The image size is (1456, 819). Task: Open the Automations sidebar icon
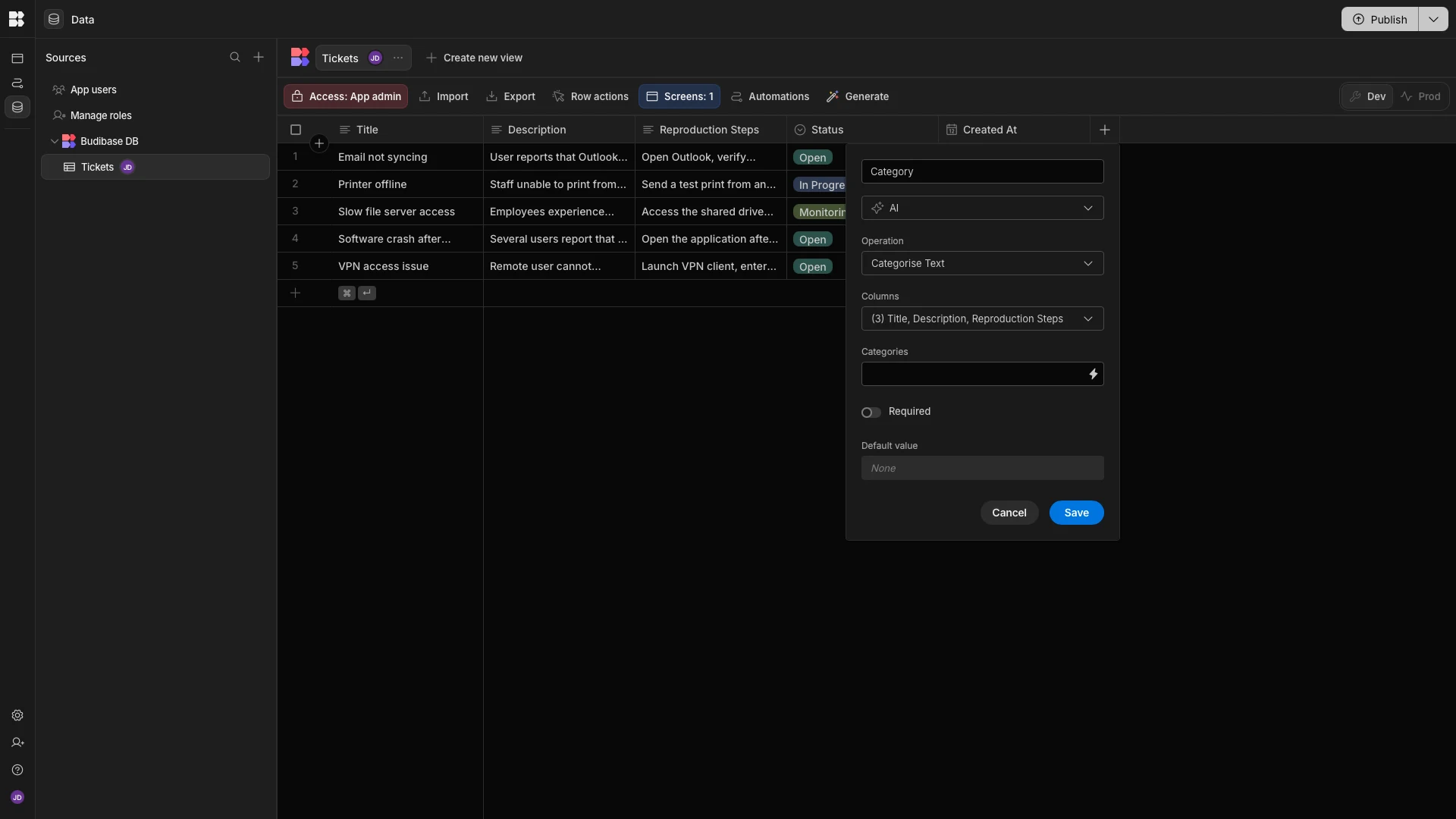[x=17, y=83]
